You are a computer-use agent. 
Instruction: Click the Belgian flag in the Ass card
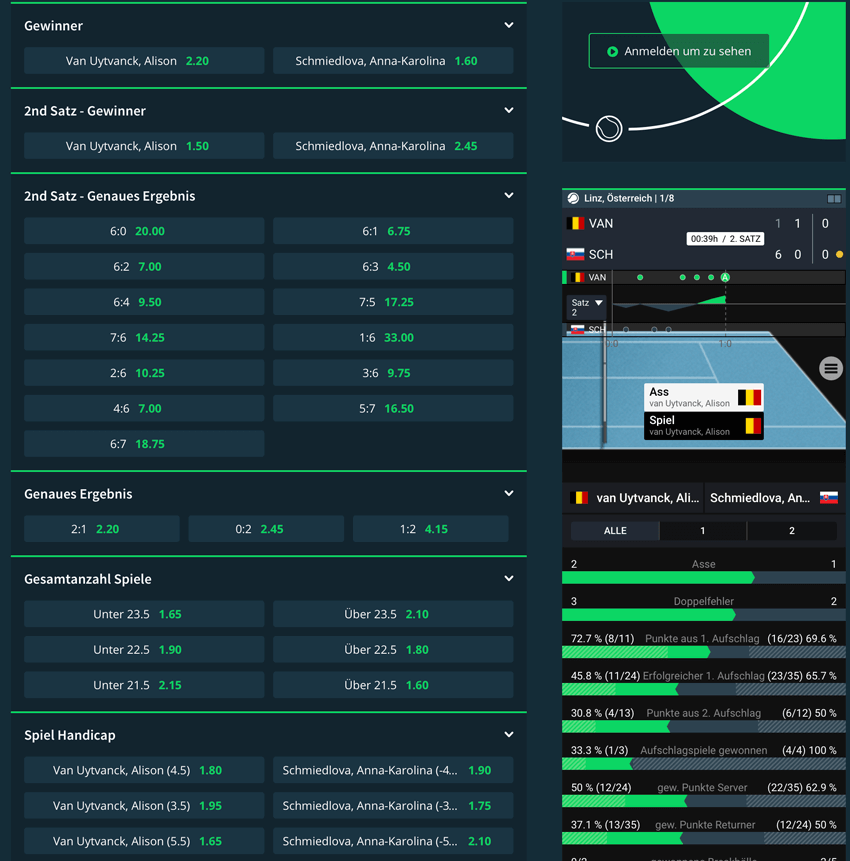pyautogui.click(x=749, y=397)
